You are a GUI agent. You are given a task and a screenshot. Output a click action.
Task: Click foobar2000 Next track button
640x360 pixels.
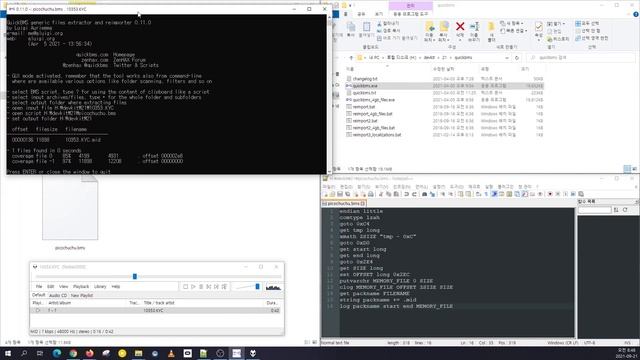216,287
